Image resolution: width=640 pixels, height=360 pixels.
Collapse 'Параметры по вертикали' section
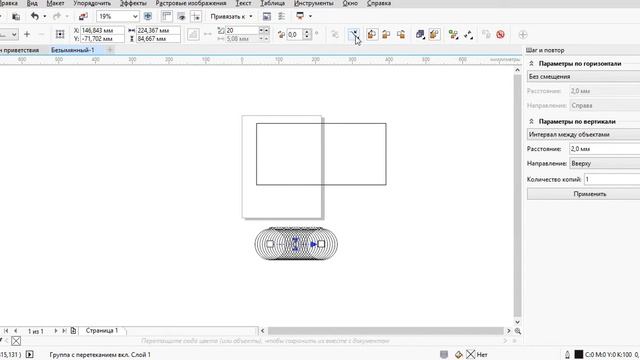(531, 122)
